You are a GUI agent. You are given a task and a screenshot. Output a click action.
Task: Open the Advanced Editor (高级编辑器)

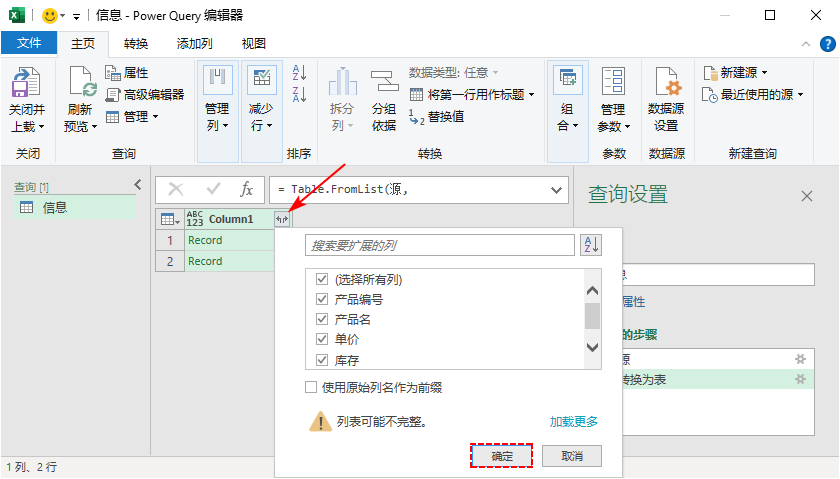145,95
